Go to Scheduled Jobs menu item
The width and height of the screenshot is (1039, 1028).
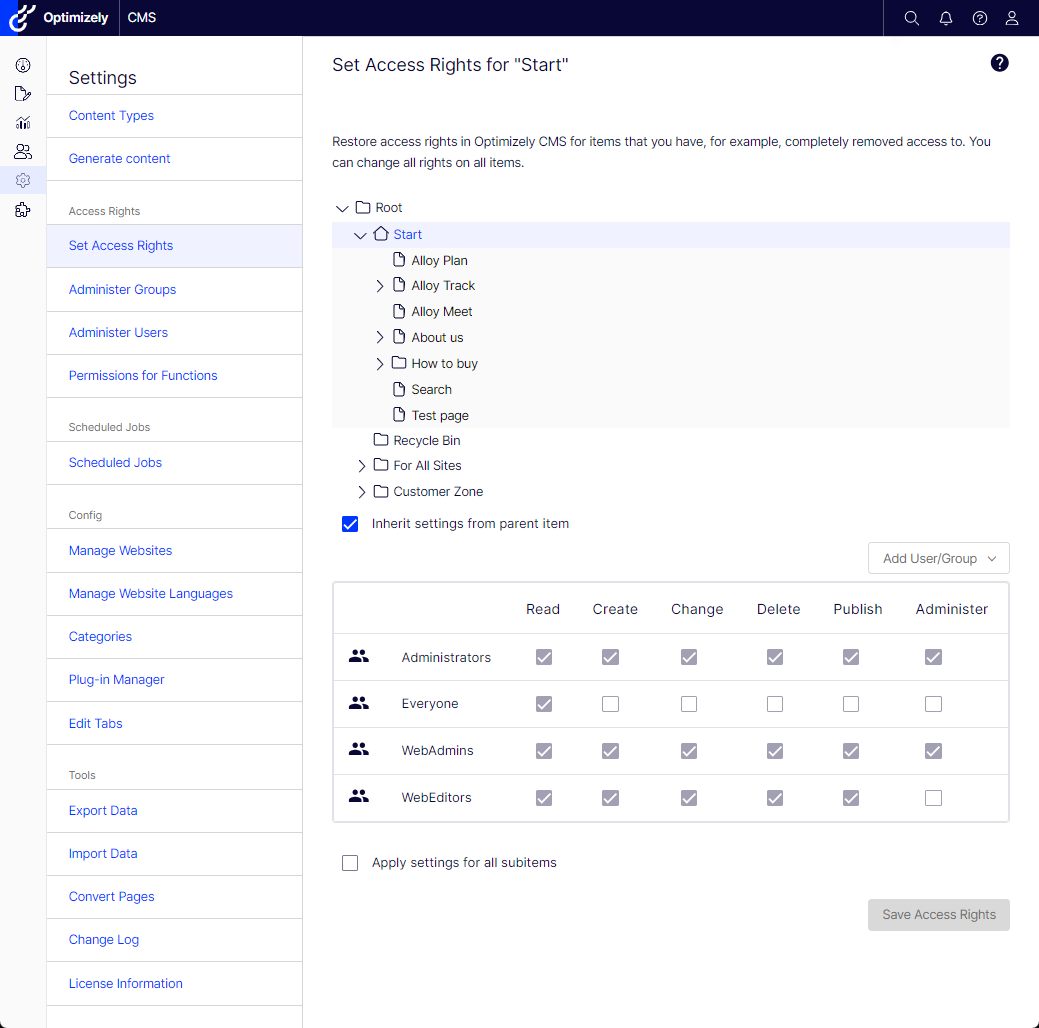coord(115,463)
